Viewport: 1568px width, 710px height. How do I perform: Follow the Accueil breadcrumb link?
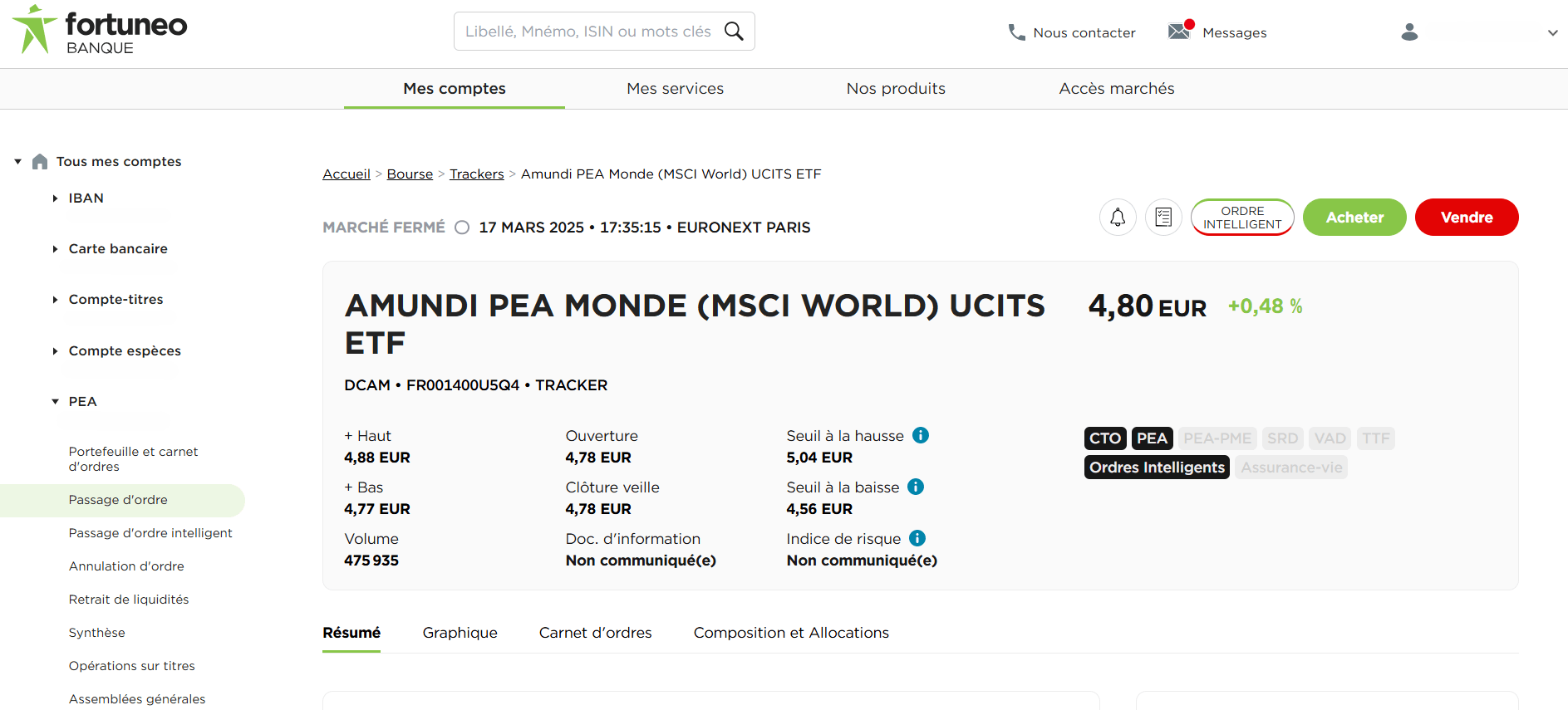[x=347, y=174]
